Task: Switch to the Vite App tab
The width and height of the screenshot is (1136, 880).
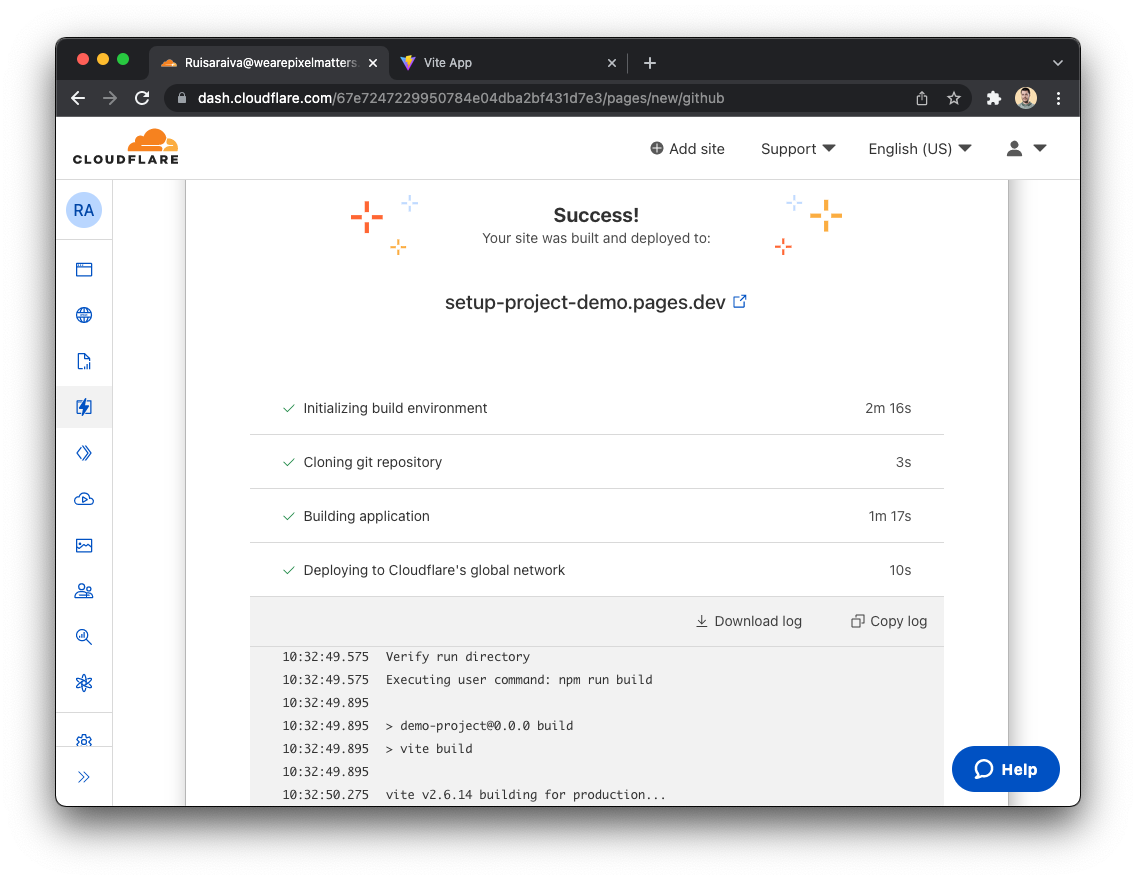Action: (x=448, y=63)
